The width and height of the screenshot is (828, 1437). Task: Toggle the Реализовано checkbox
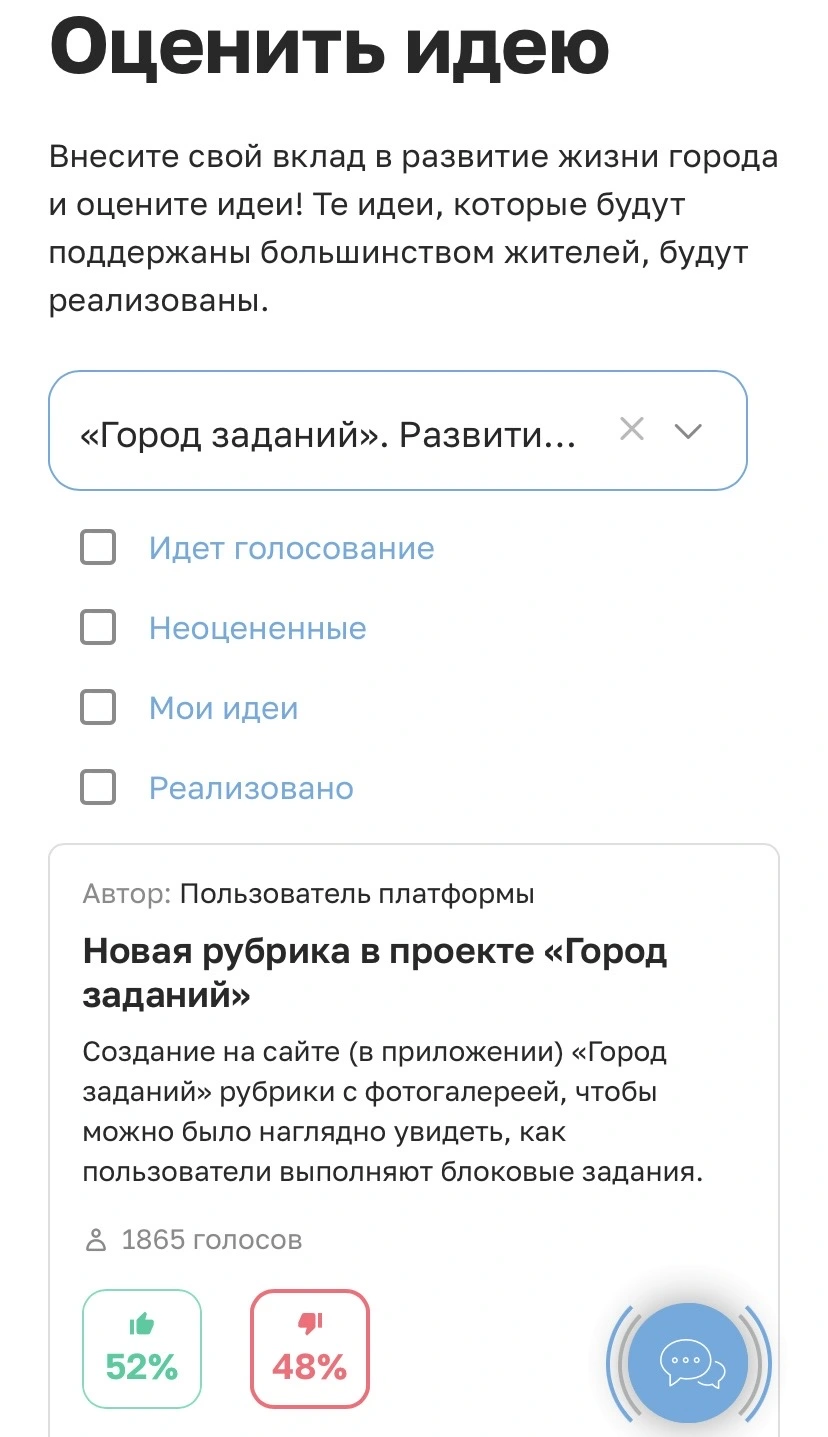click(x=98, y=788)
